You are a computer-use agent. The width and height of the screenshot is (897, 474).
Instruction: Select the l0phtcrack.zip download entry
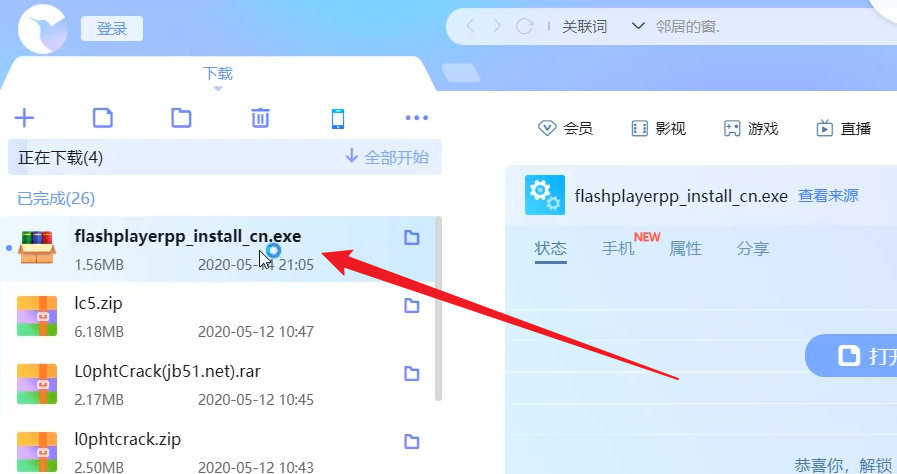pos(200,450)
